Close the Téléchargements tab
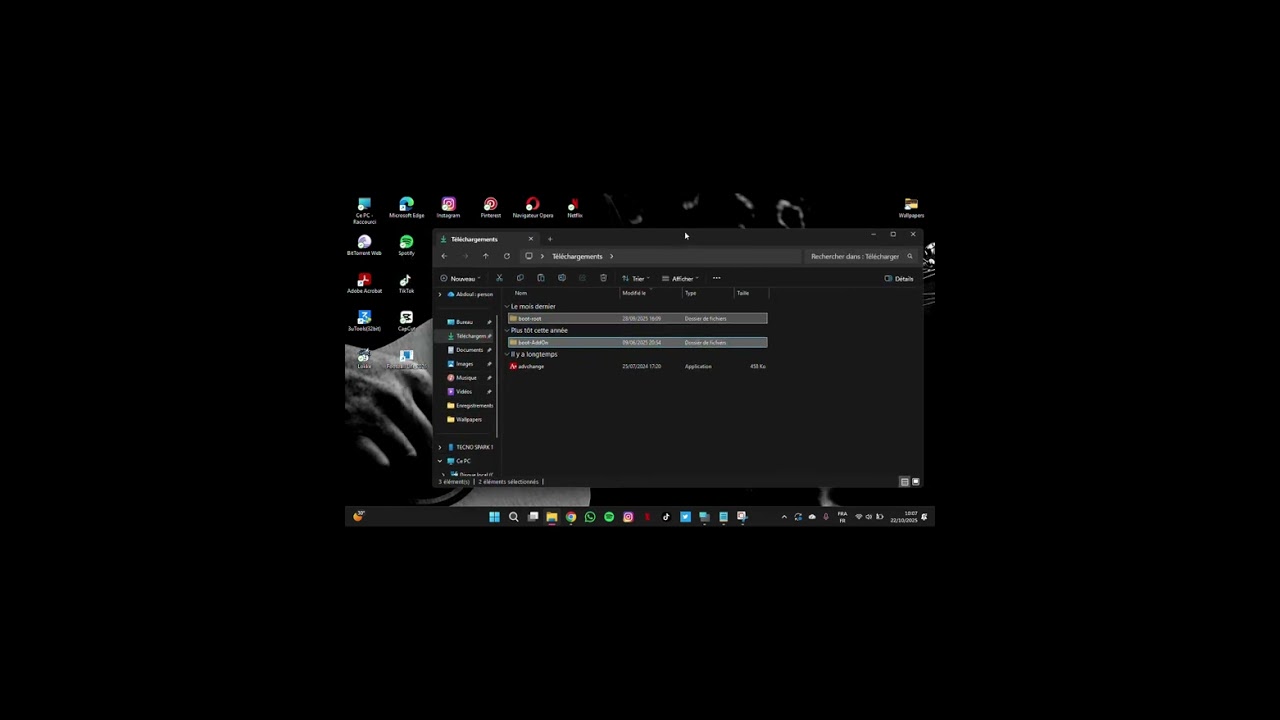Screen dimensions: 1280x720 (530, 239)
